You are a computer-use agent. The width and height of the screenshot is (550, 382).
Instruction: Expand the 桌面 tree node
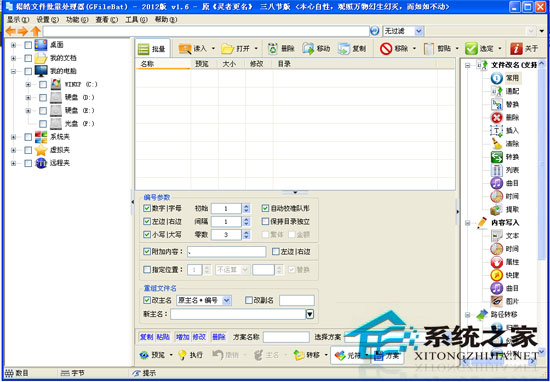click(x=13, y=45)
